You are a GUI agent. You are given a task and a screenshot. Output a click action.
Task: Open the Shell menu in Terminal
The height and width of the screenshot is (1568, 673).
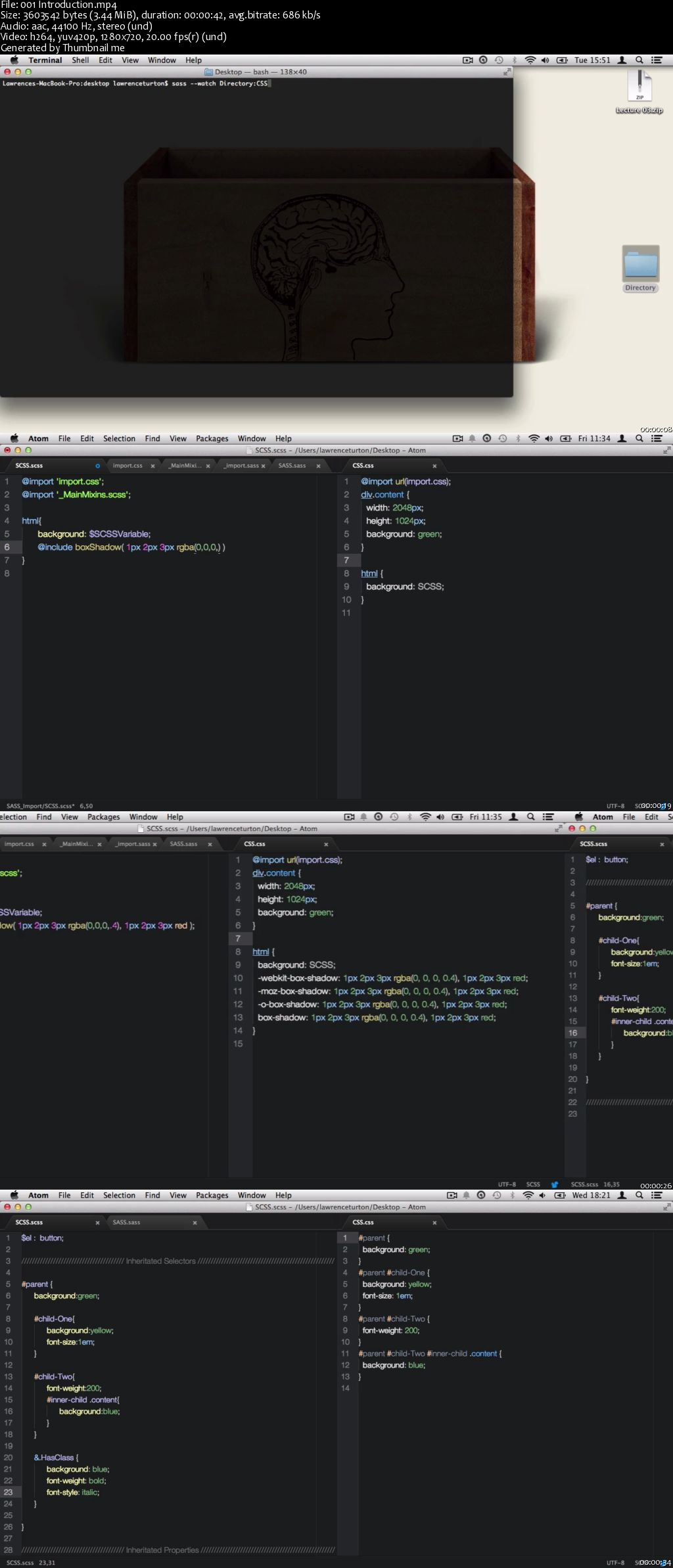coord(80,60)
